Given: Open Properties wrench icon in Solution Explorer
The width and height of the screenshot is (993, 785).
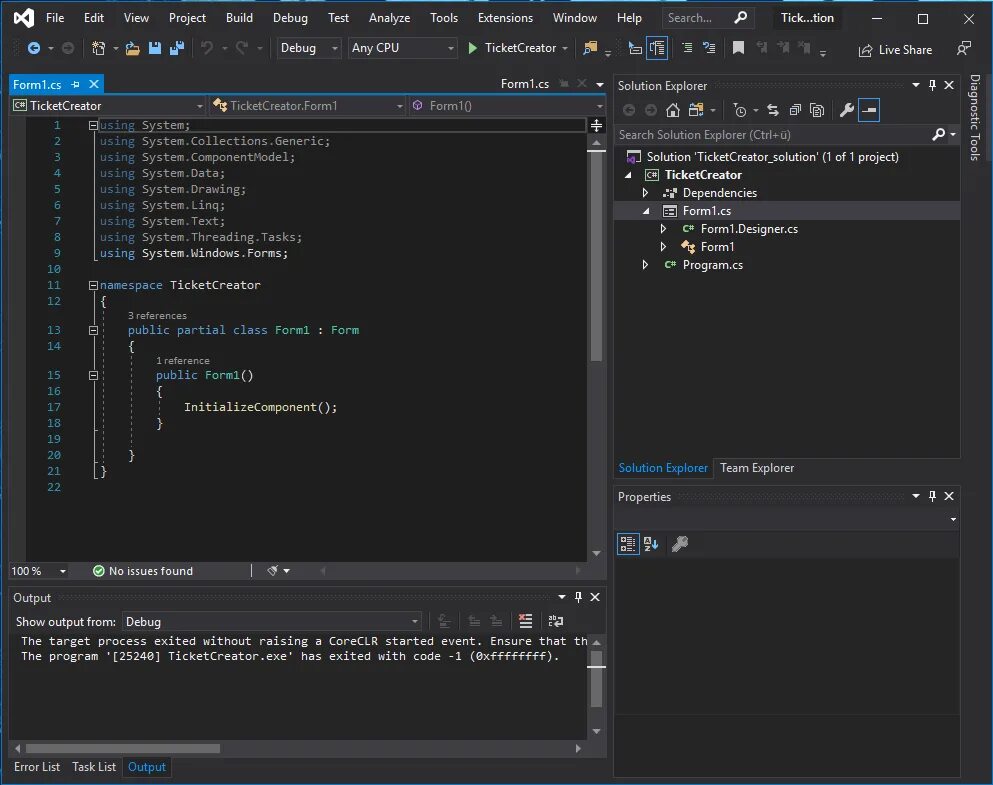Looking at the screenshot, I should pos(847,110).
